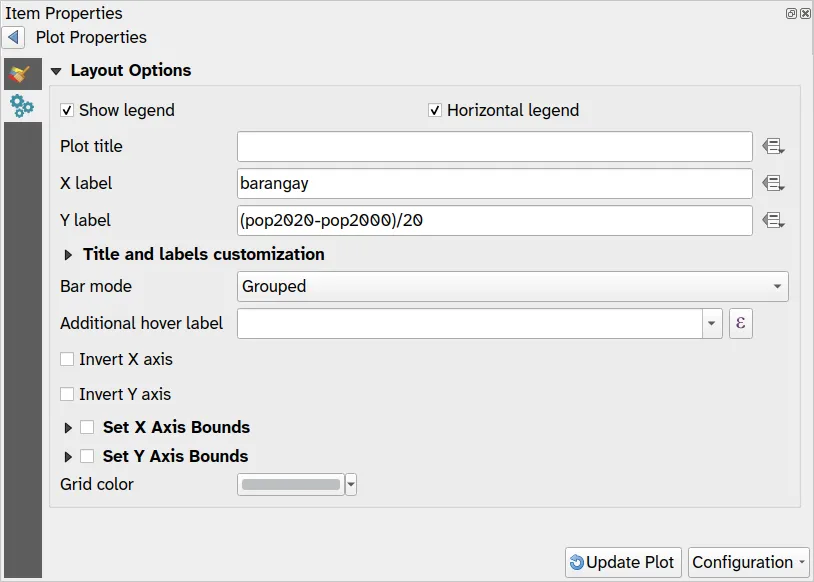
Task: Click the back arrow beside Plot Properties
Action: pyautogui.click(x=13, y=38)
